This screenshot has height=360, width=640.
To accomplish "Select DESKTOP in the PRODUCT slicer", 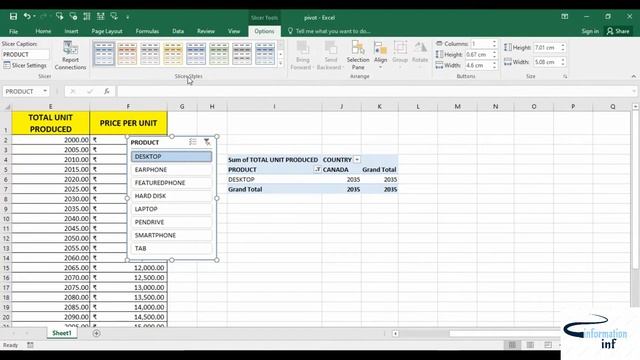I will (x=171, y=157).
